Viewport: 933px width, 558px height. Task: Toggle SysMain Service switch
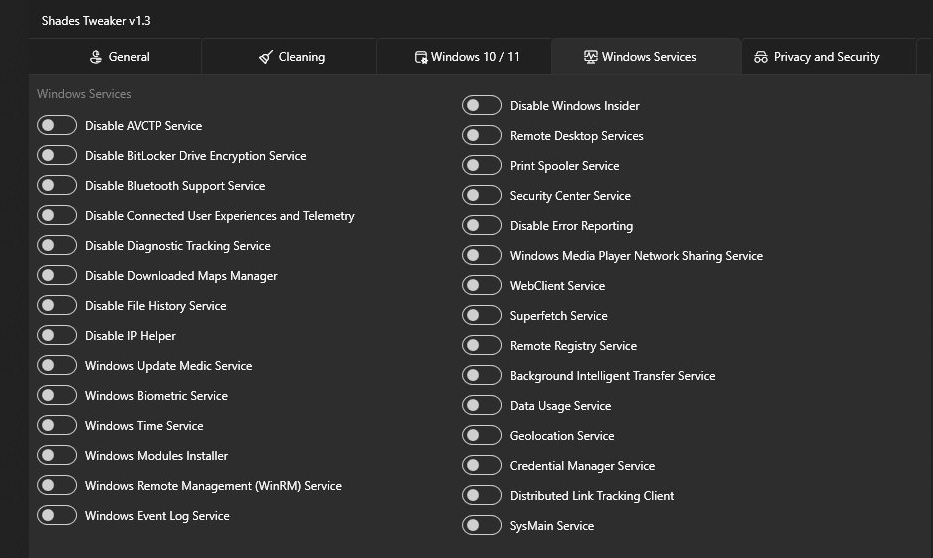[482, 525]
